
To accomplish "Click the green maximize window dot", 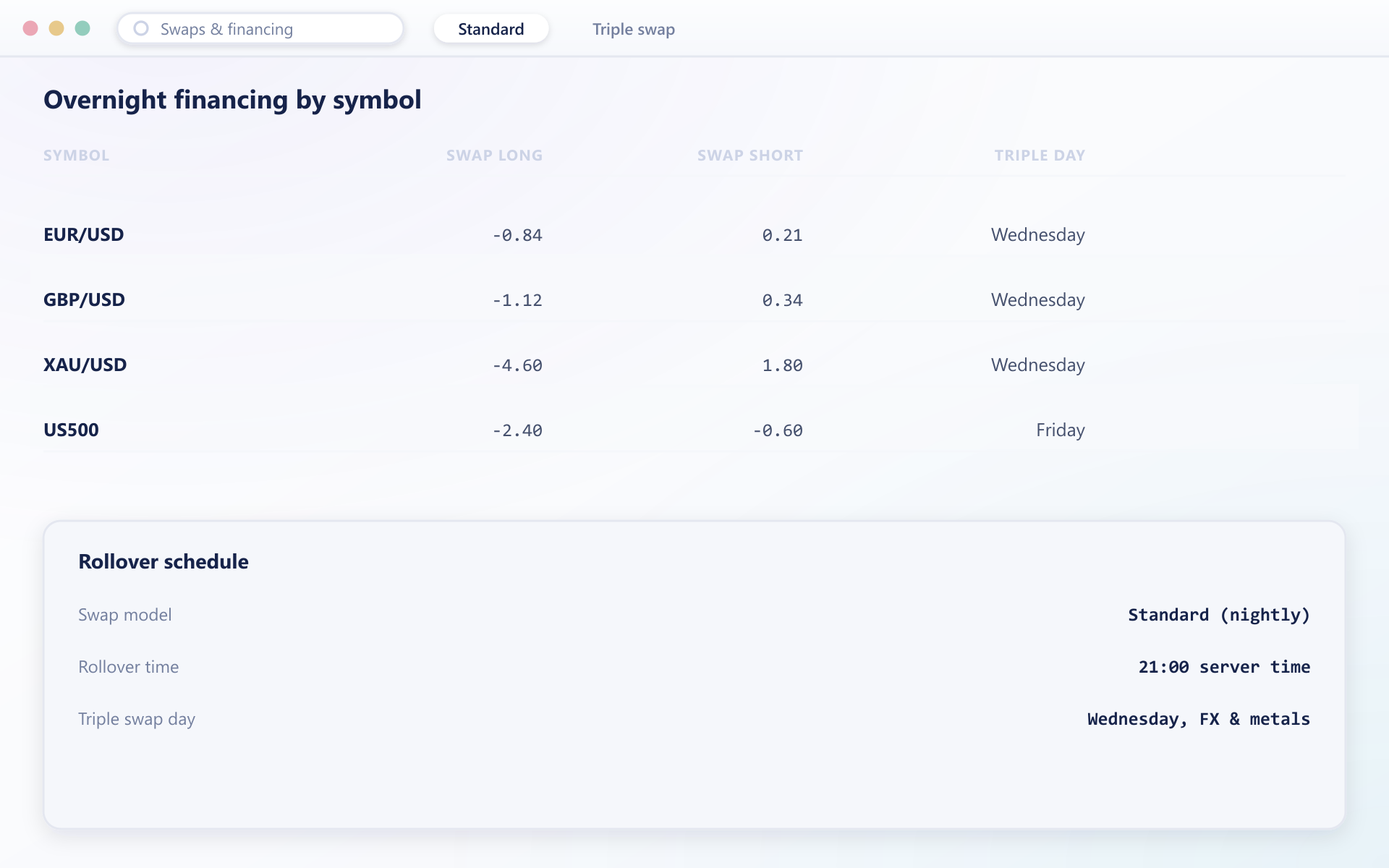I will [x=82, y=28].
